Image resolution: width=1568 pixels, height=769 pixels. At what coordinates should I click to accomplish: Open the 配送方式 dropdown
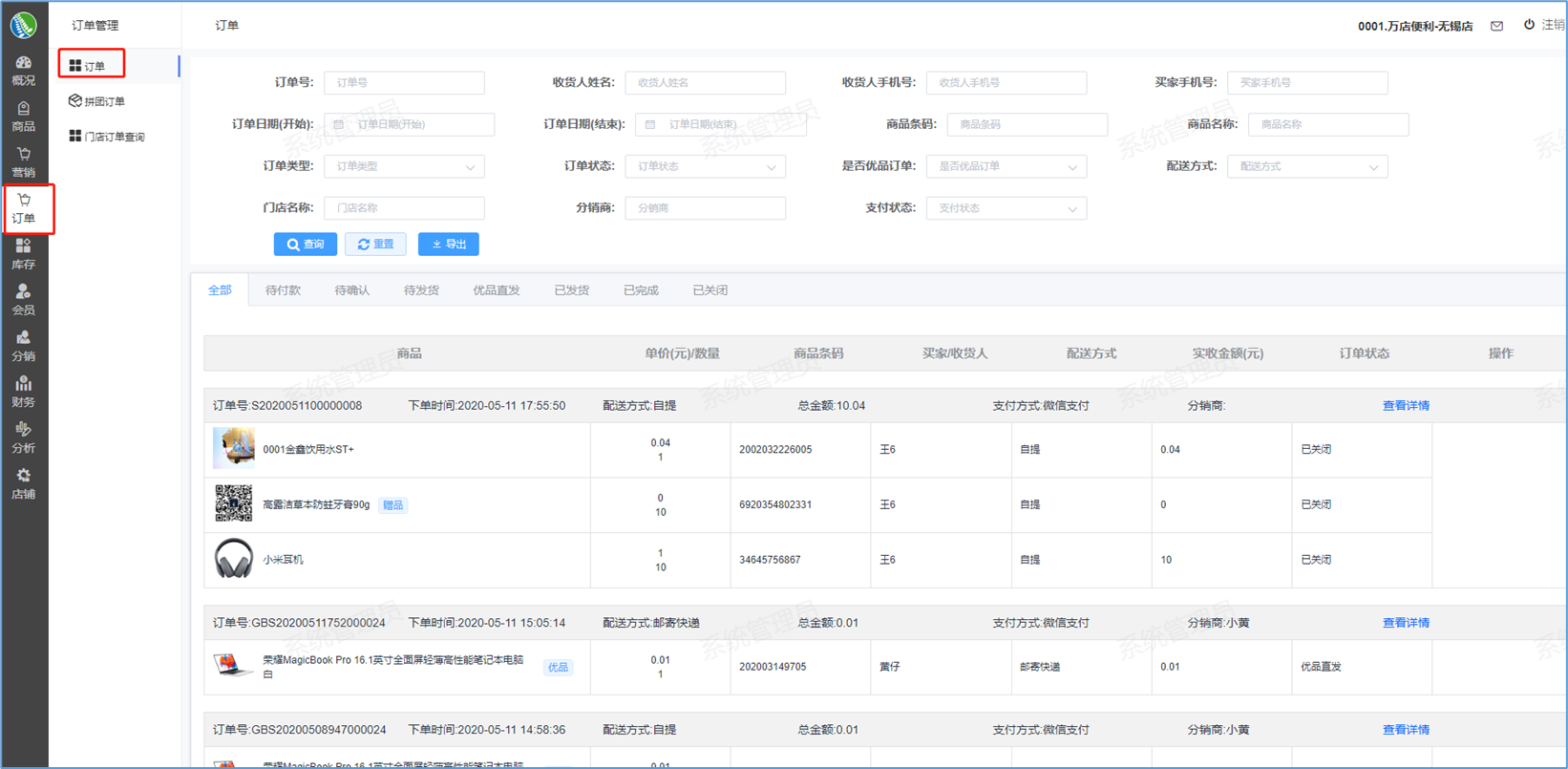point(1306,166)
